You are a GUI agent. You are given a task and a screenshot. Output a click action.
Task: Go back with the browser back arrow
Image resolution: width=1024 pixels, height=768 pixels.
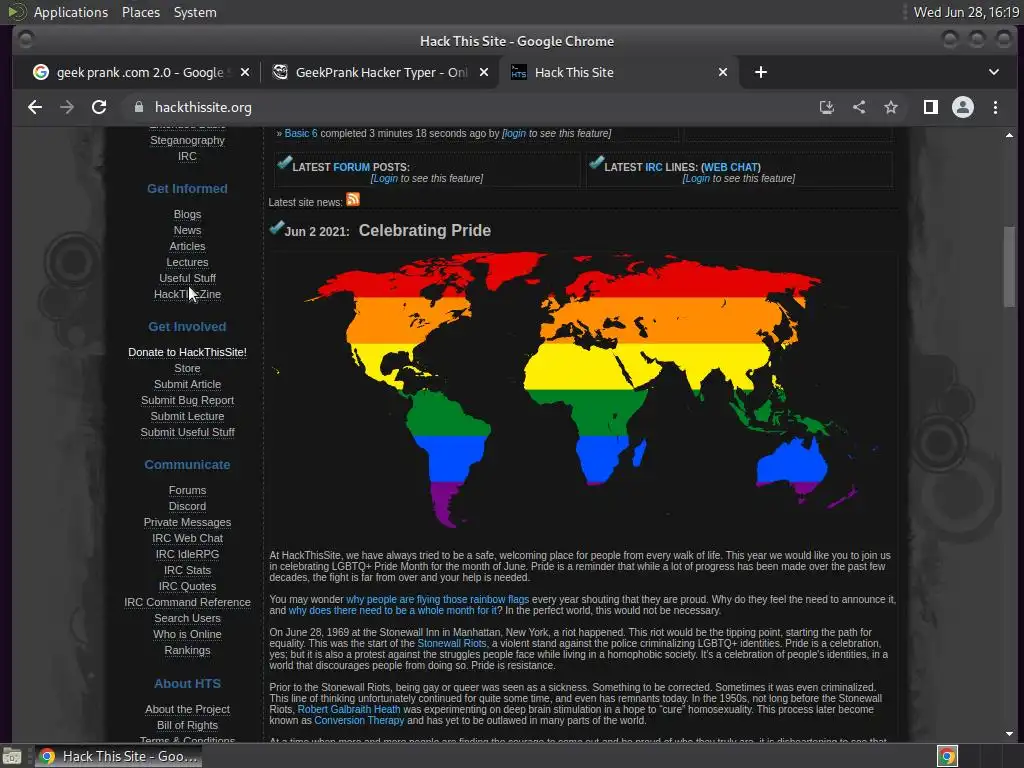coord(35,107)
